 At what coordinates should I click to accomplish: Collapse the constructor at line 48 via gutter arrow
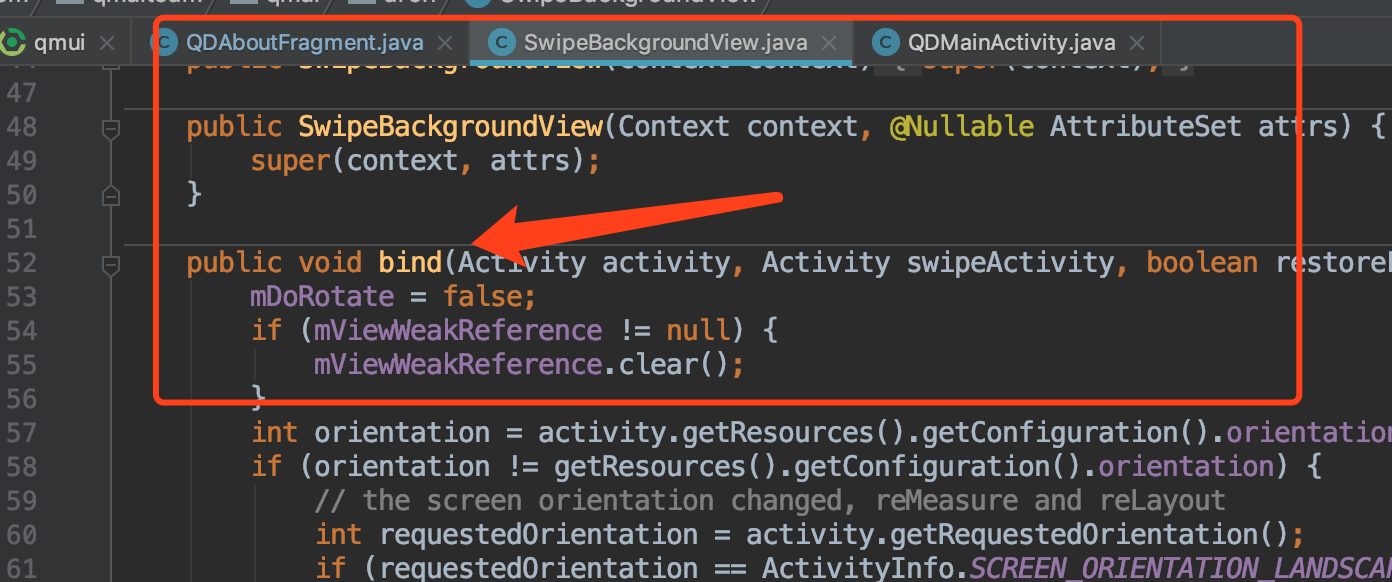click(x=110, y=127)
